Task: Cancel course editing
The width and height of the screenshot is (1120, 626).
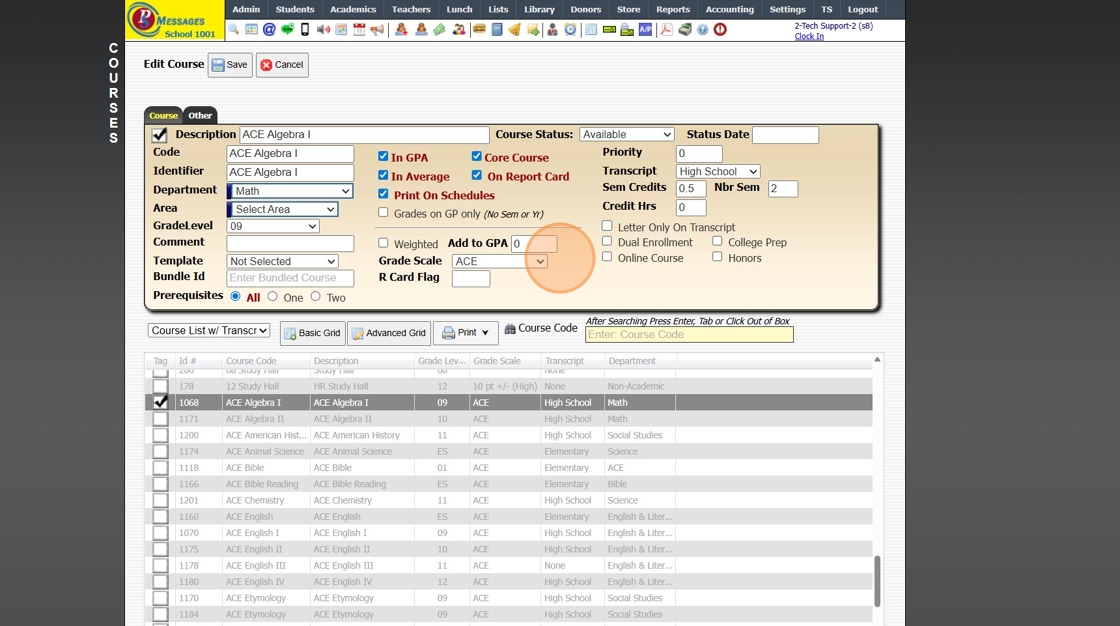Action: [x=282, y=64]
